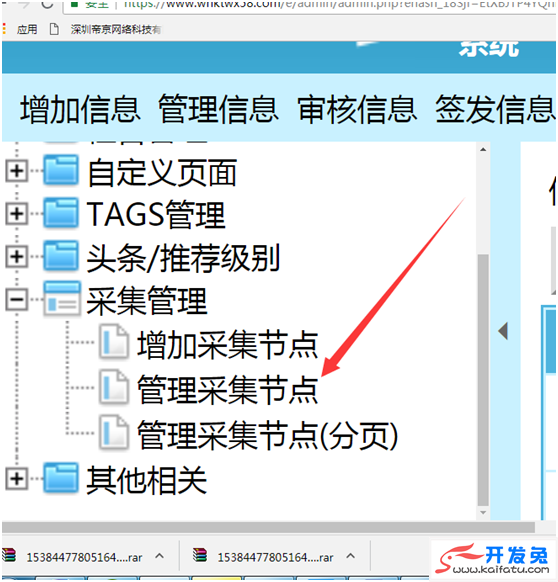
Task: Open 增加采集节点 link in tree
Action: (228, 345)
